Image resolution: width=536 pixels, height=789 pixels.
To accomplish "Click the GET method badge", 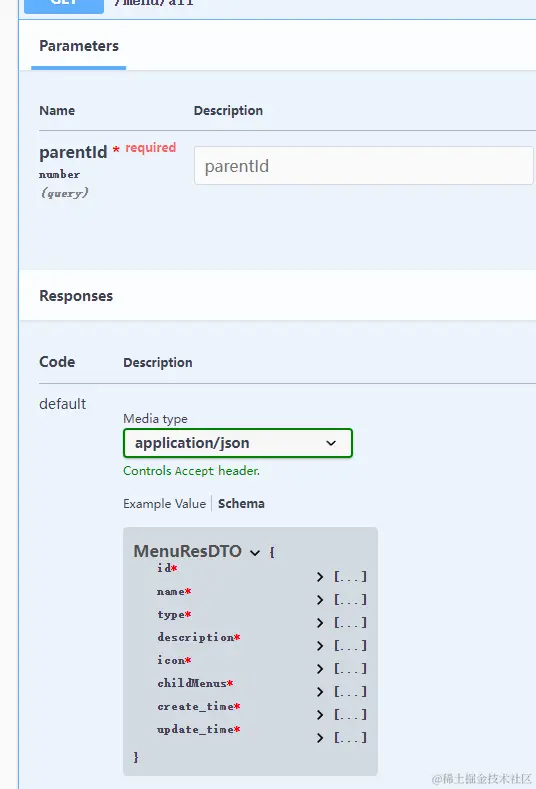I will [x=64, y=4].
